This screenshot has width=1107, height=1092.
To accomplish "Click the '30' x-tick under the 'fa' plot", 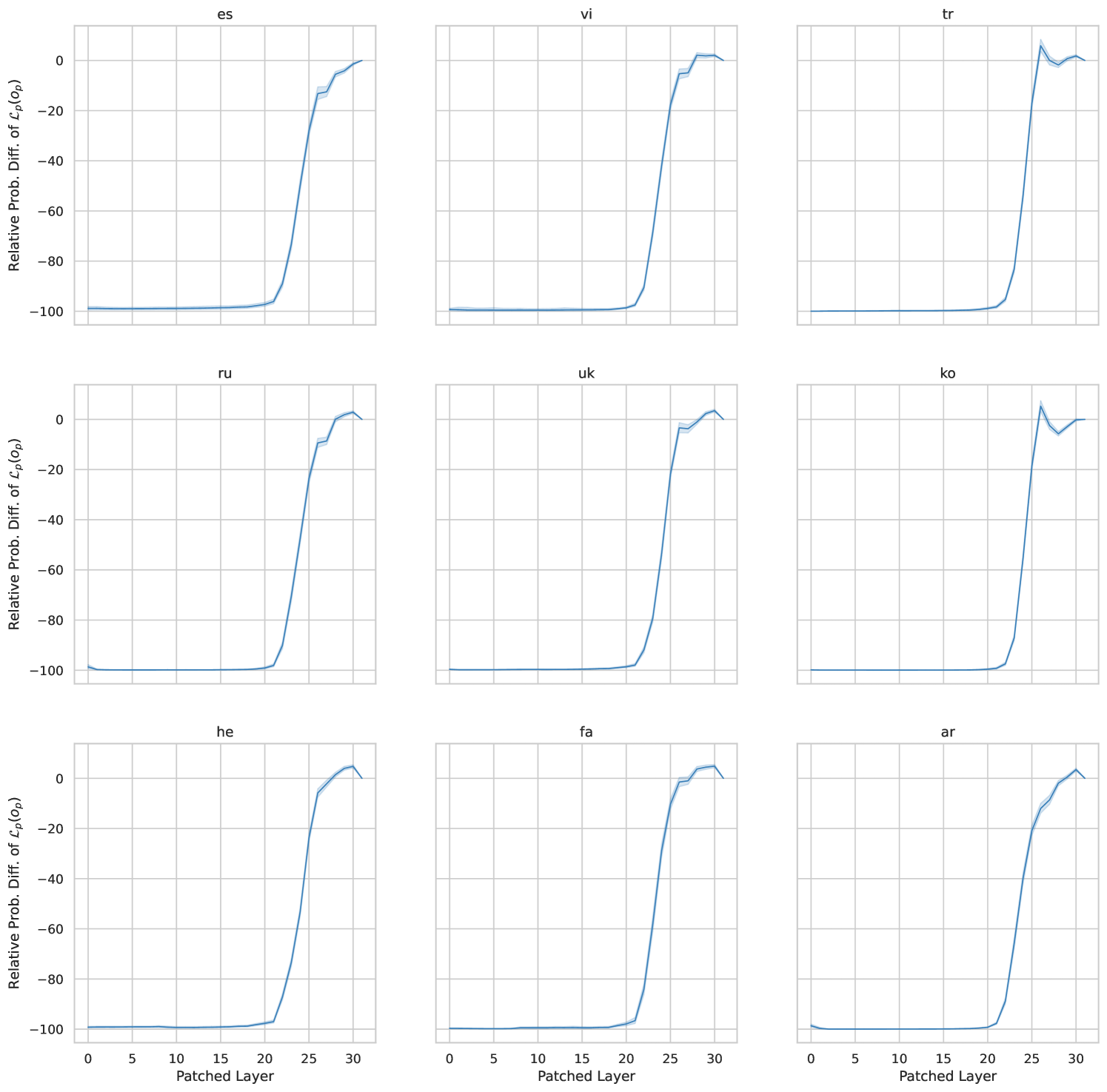I will coord(715,1057).
